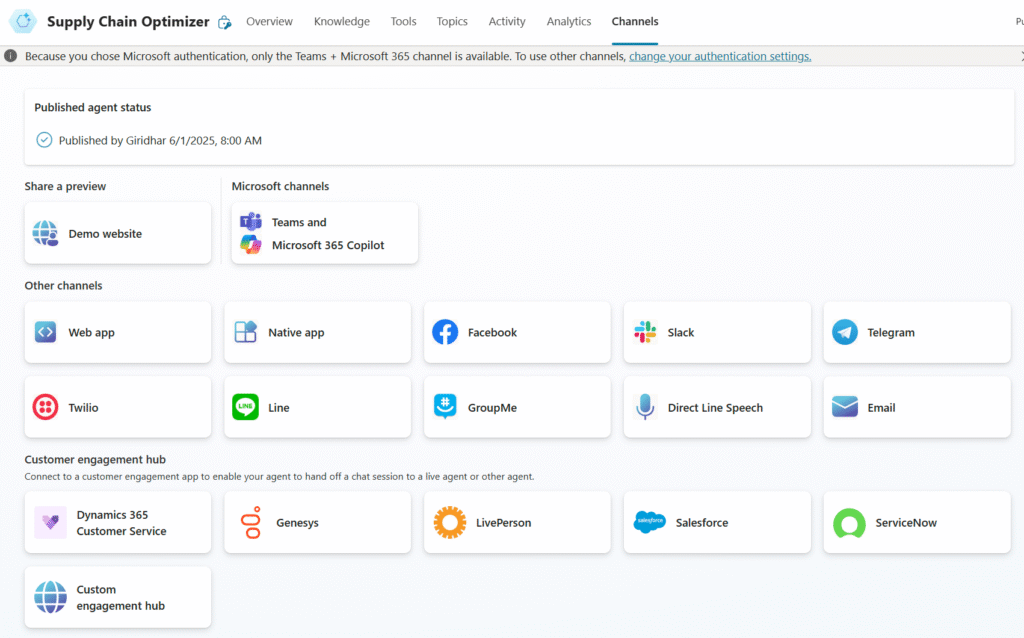Viewport: 1024px width, 638px height.
Task: Select the Email channel card
Action: coord(917,407)
